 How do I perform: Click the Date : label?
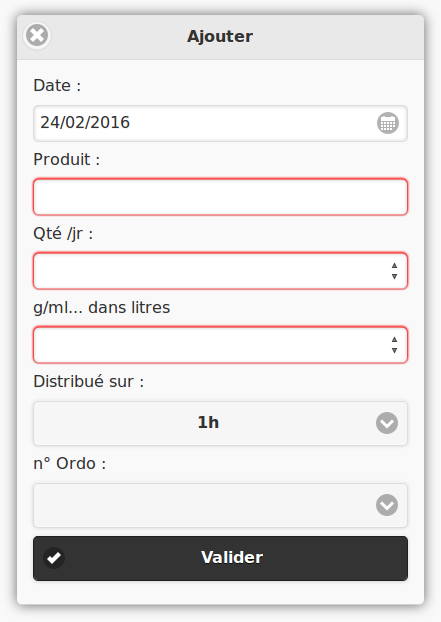(57, 86)
